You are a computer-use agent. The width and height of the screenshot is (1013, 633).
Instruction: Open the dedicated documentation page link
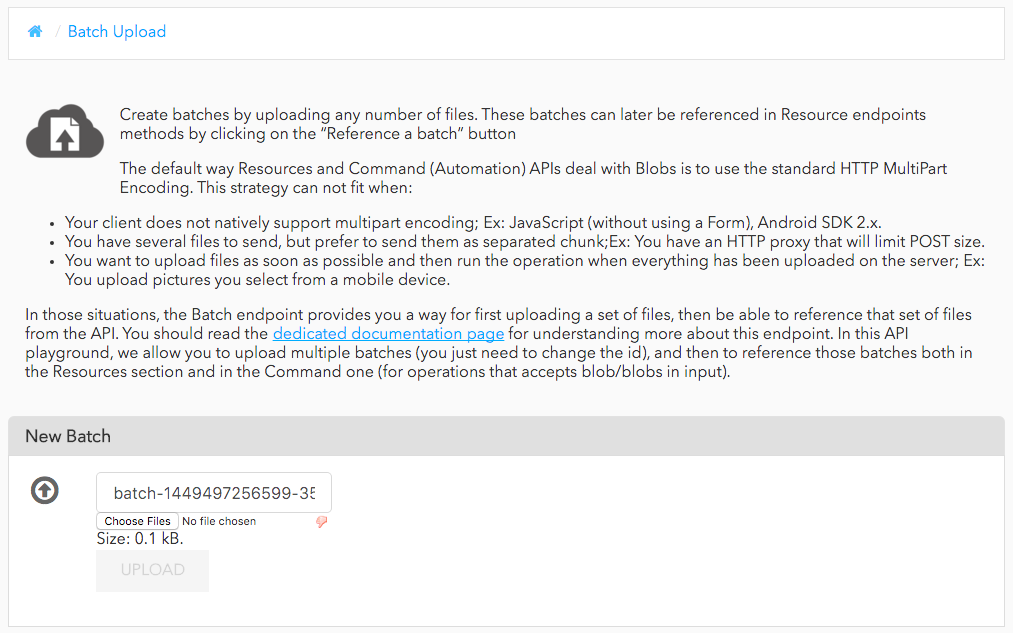[x=388, y=334]
